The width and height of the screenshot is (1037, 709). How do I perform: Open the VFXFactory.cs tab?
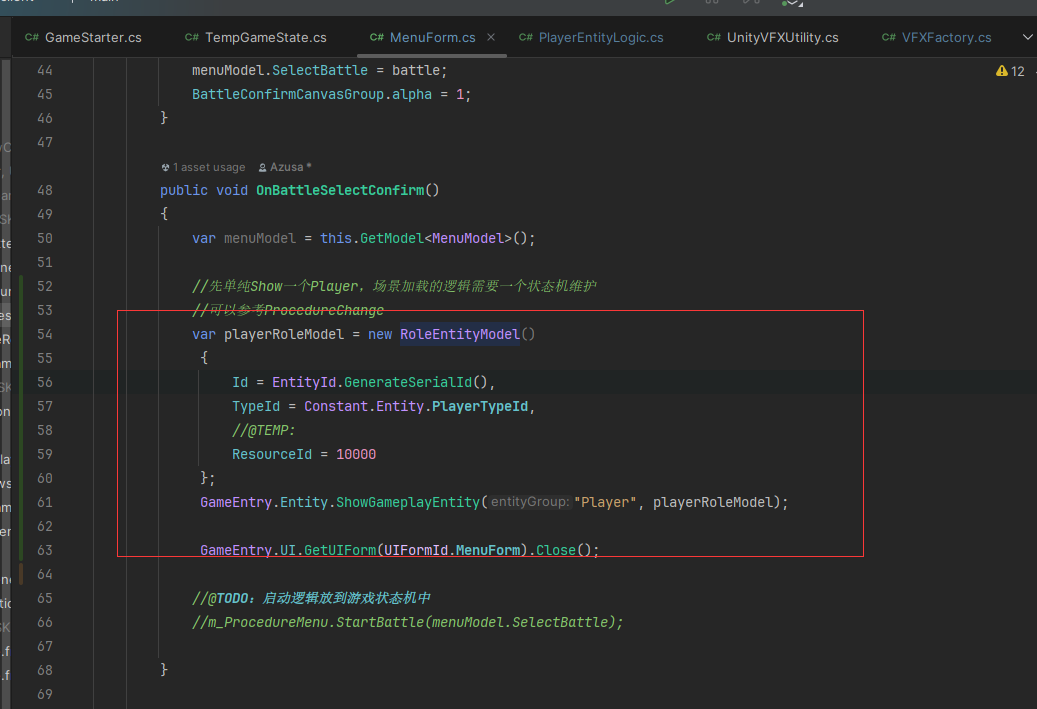pyautogui.click(x=946, y=38)
